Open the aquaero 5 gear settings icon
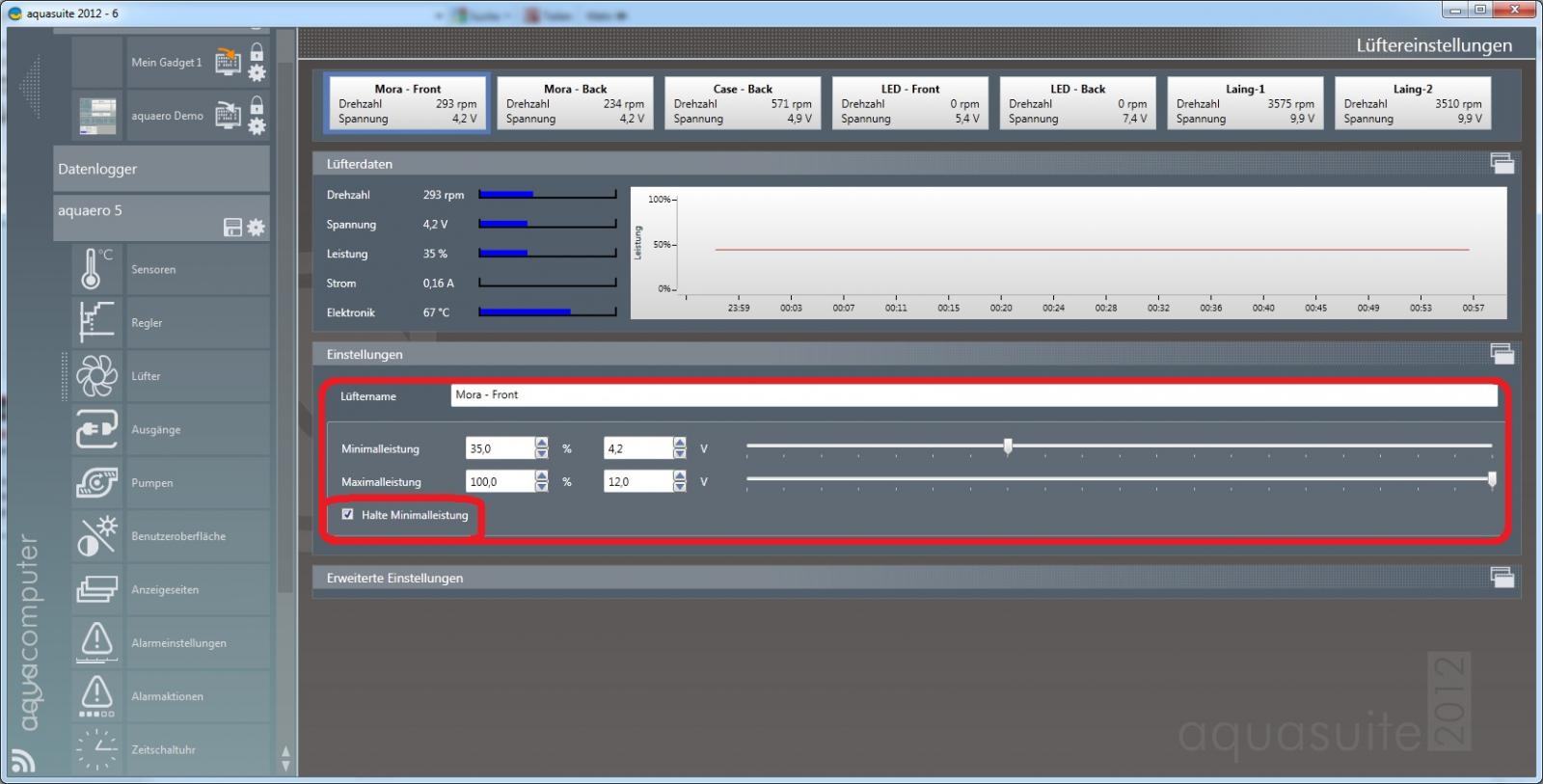Screen dimensions: 1543x784 256,228
